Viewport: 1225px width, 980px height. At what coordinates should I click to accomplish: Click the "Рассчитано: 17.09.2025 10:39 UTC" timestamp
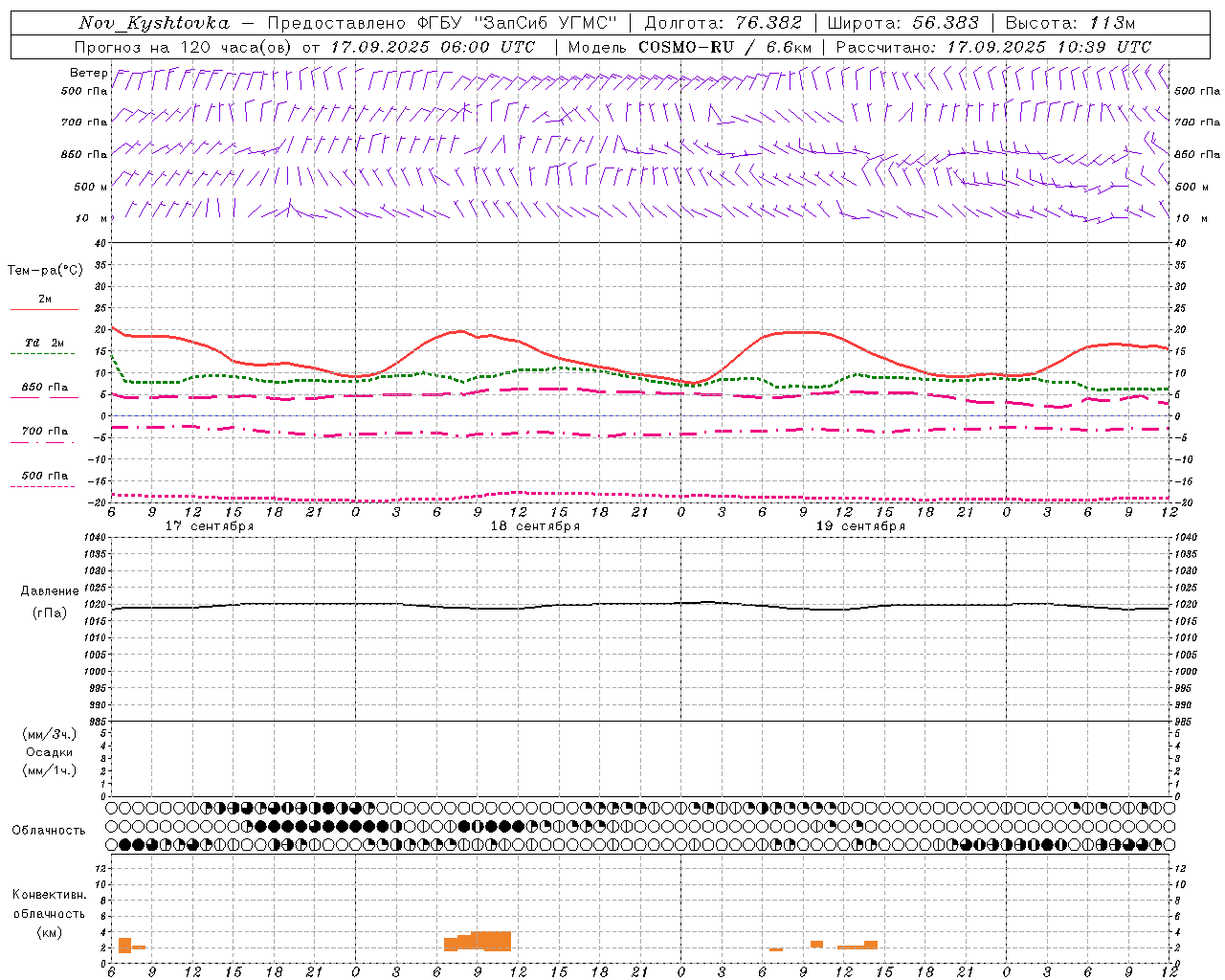993,47
